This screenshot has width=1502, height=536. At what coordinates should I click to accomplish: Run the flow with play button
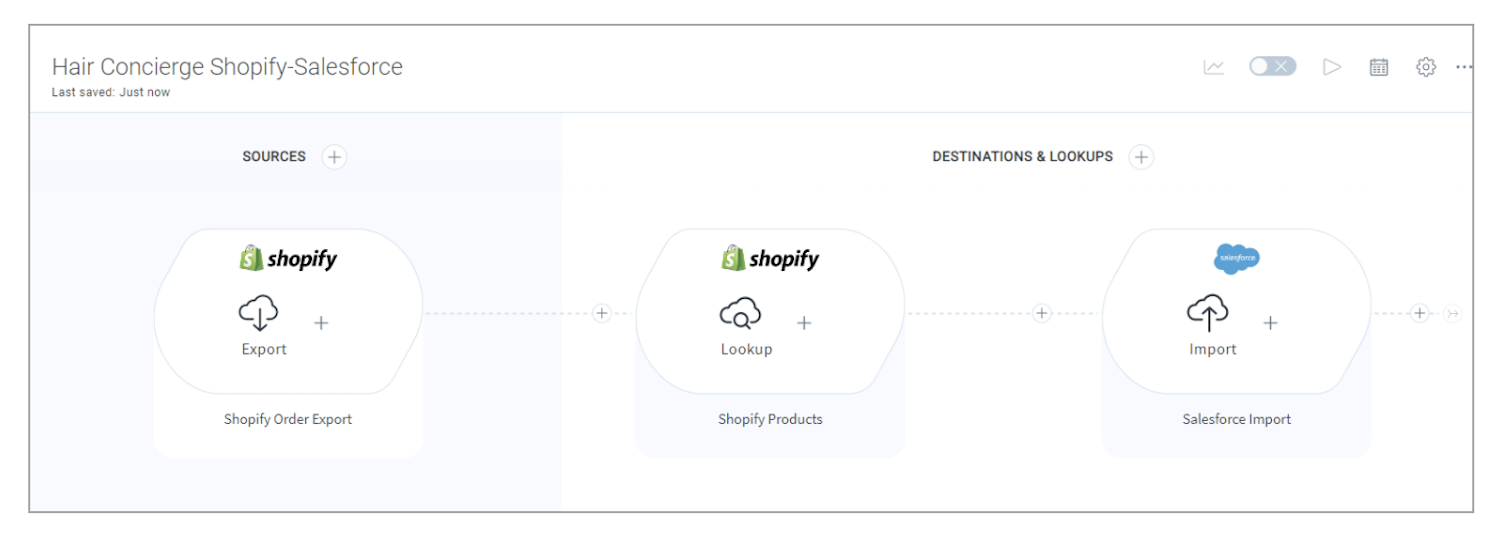click(x=1331, y=67)
